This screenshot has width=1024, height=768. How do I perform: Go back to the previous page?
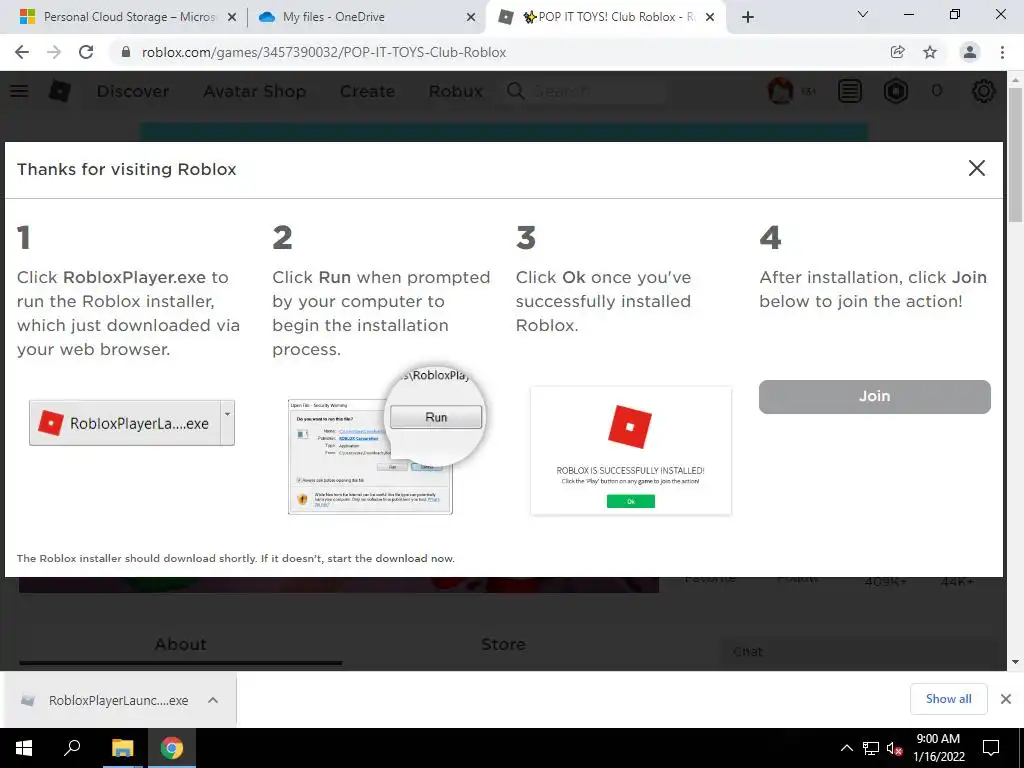click(x=22, y=52)
